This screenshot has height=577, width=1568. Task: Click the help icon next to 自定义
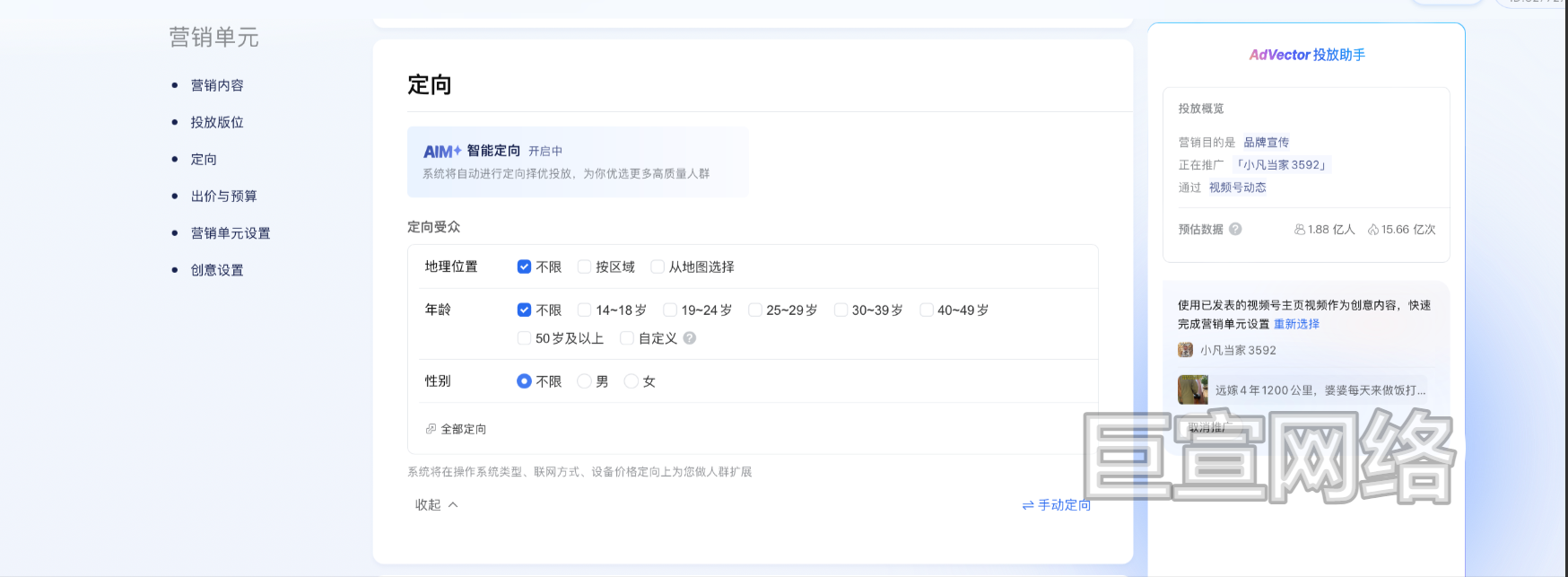(689, 338)
